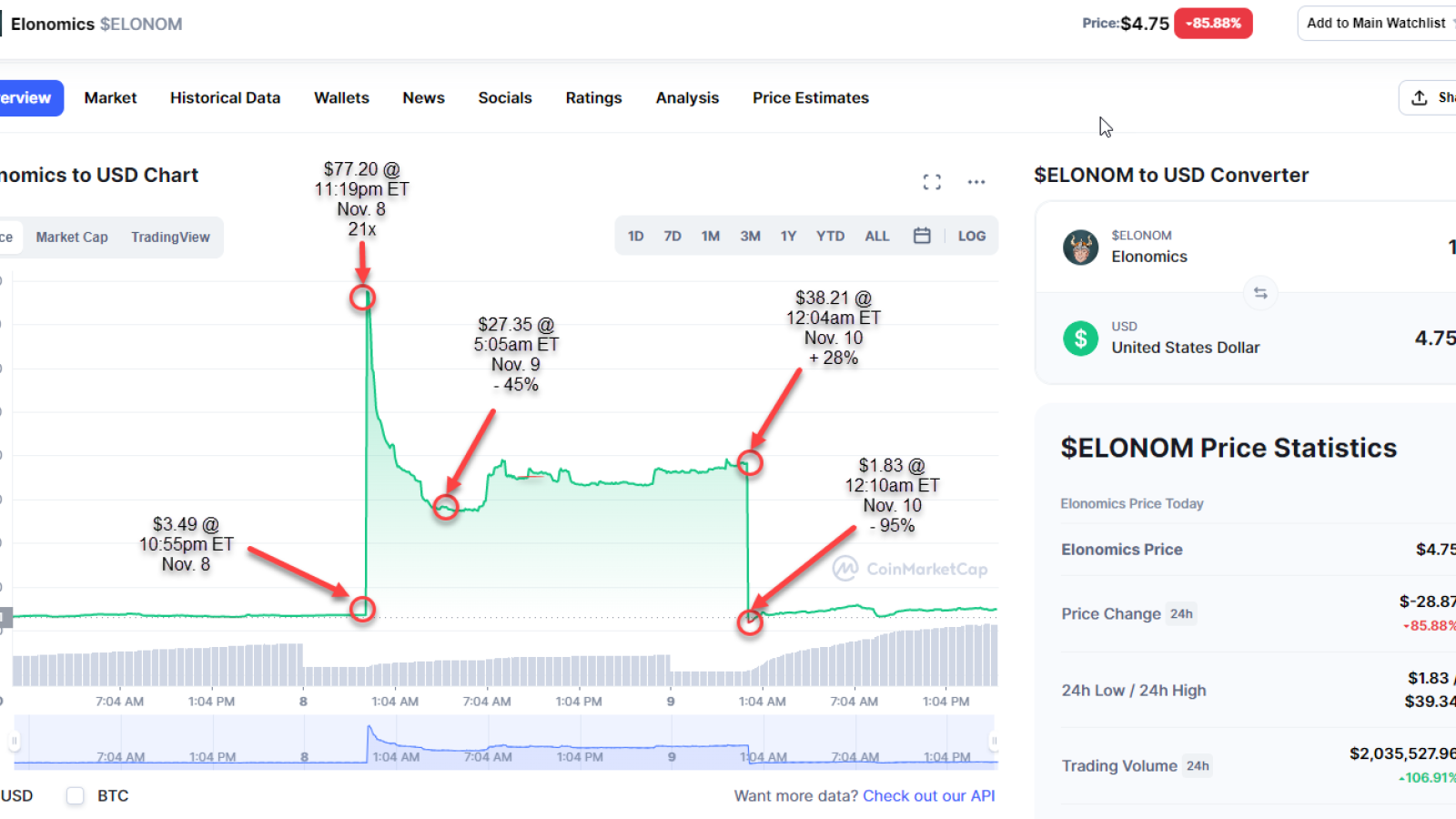Switch to TradingView chart

pyautogui.click(x=170, y=237)
